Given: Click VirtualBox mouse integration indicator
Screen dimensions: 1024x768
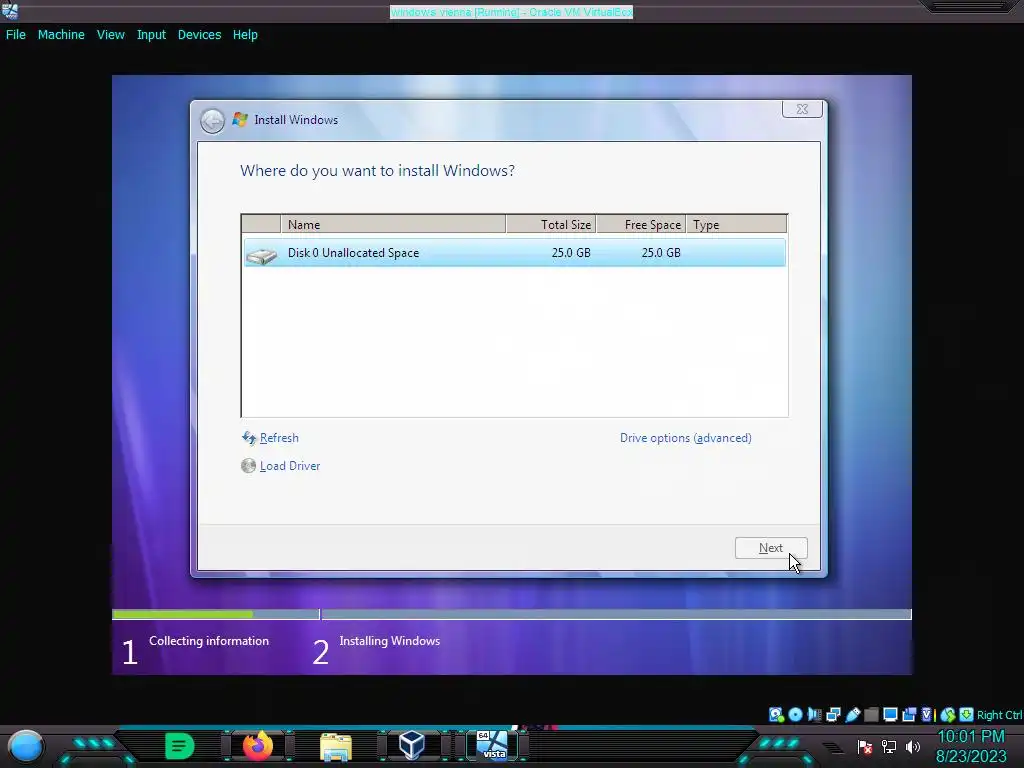Looking at the screenshot, I should point(948,715).
